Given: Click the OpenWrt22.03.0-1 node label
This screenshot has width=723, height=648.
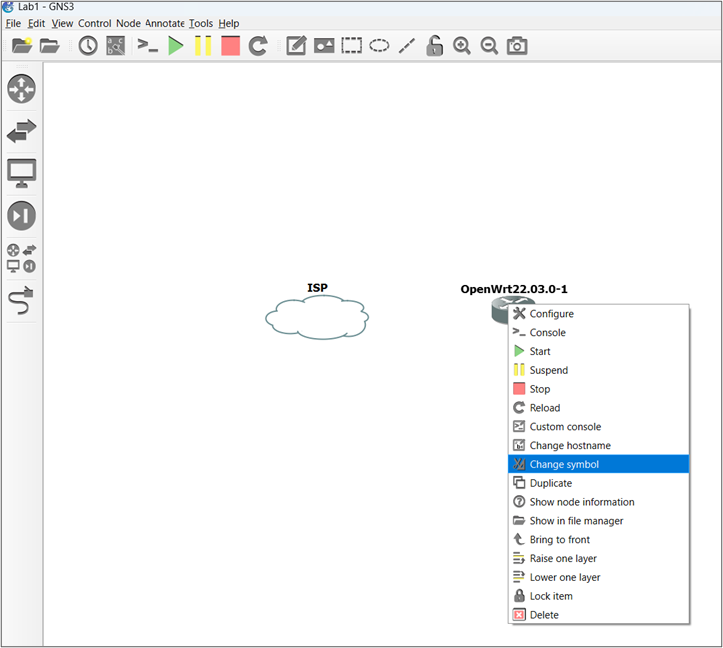Looking at the screenshot, I should [x=514, y=289].
